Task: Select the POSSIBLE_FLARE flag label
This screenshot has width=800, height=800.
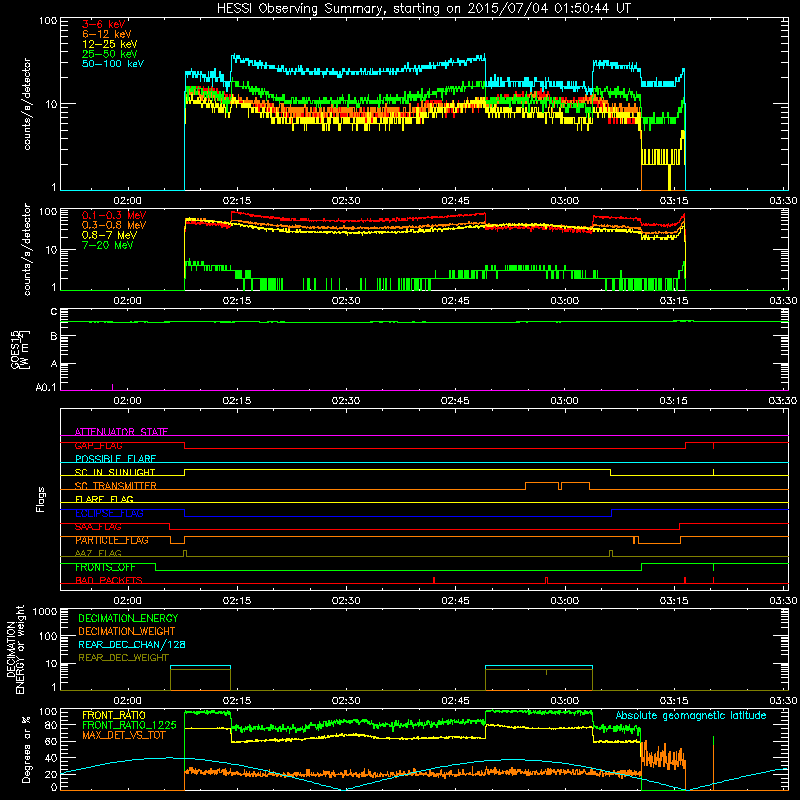Action: click(115, 459)
